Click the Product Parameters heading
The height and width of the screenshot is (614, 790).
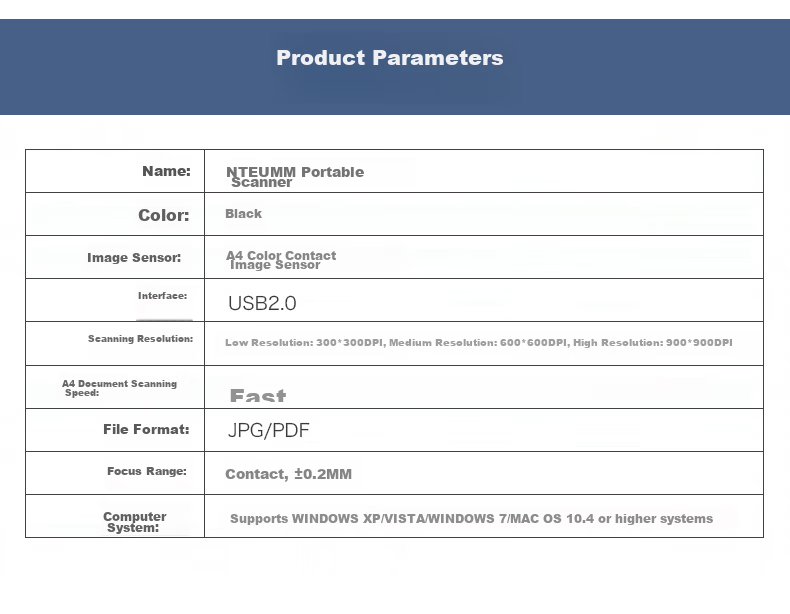click(x=389, y=58)
